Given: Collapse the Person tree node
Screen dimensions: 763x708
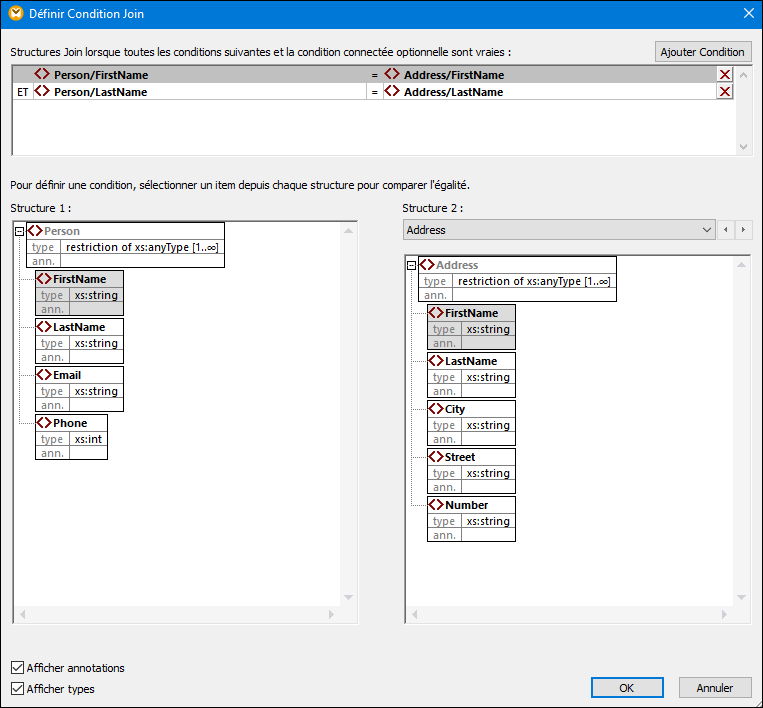Looking at the screenshot, I should pos(19,231).
